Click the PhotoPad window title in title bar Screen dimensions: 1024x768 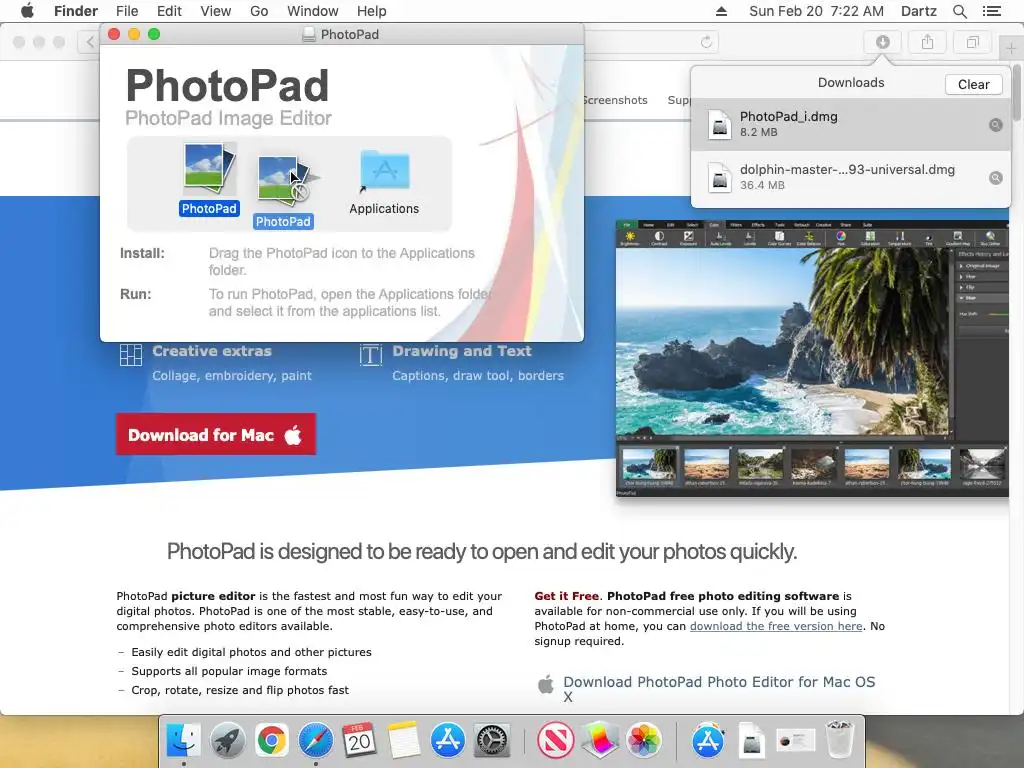point(349,34)
